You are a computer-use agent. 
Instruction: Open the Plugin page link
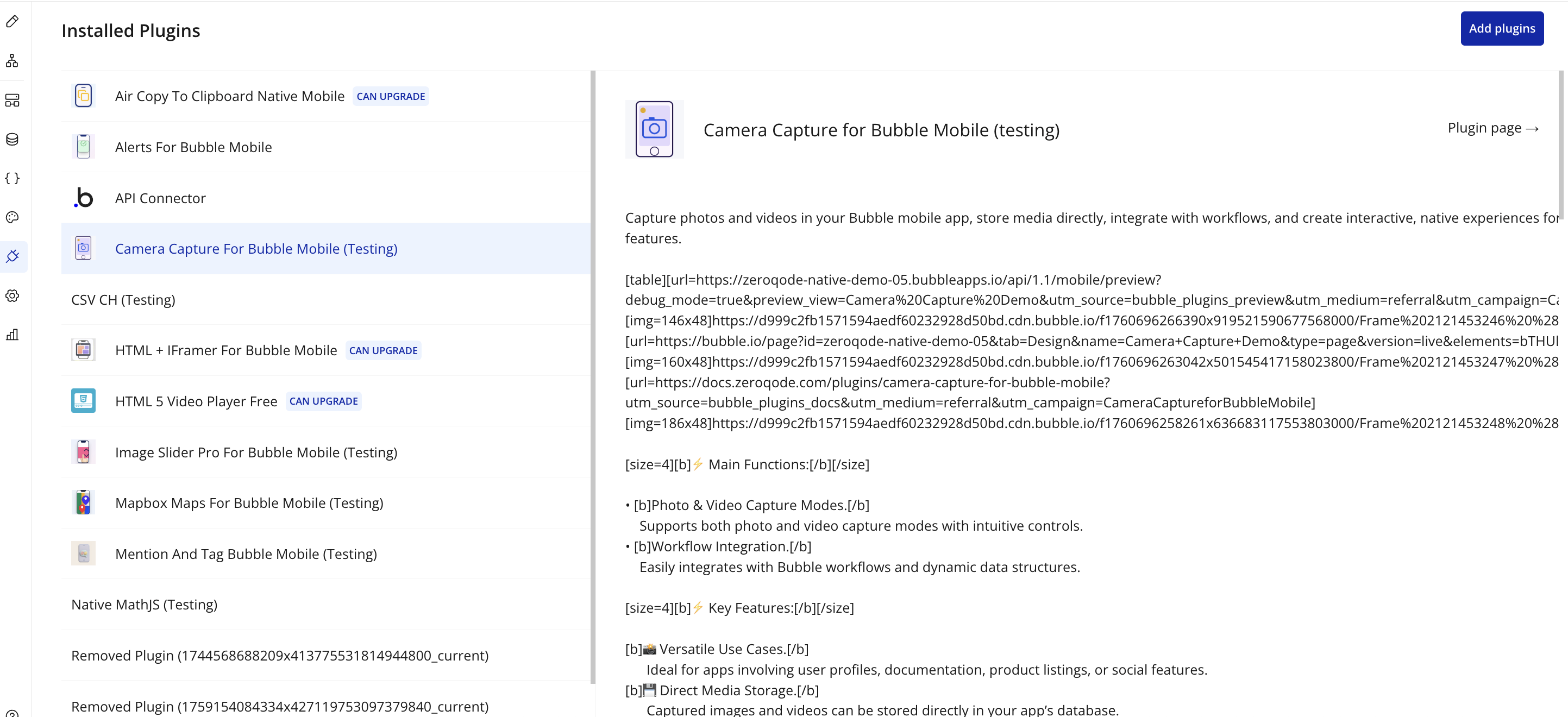[1492, 128]
